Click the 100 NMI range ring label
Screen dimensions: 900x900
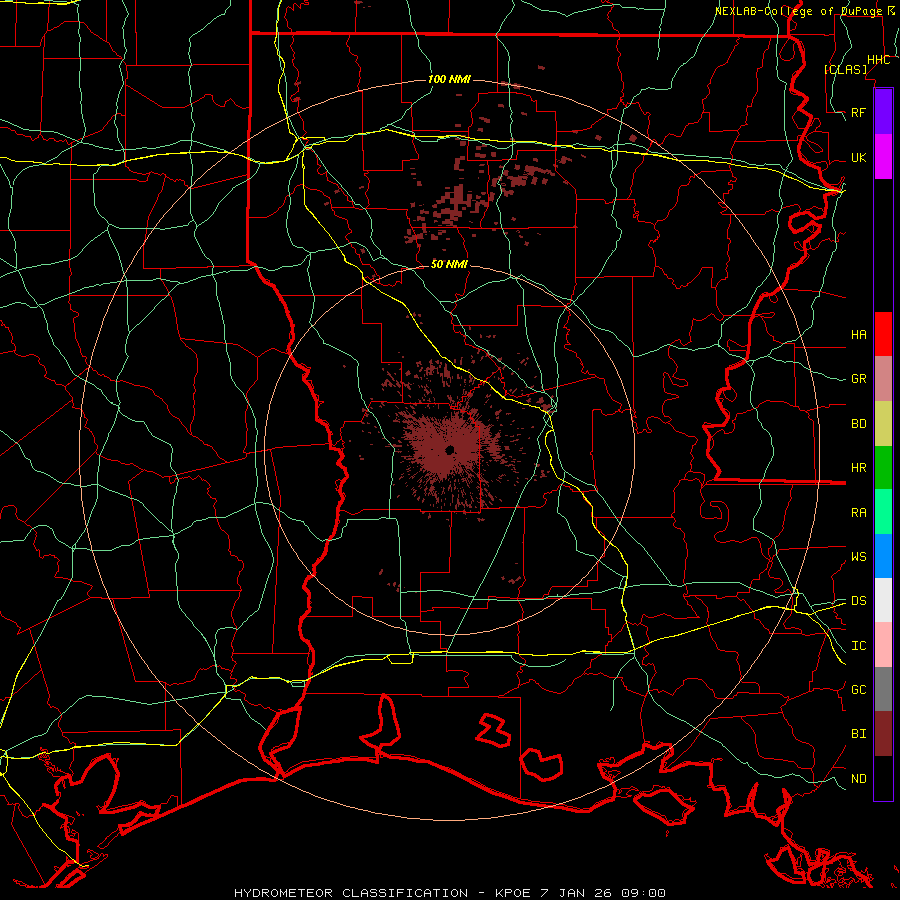coord(449,79)
